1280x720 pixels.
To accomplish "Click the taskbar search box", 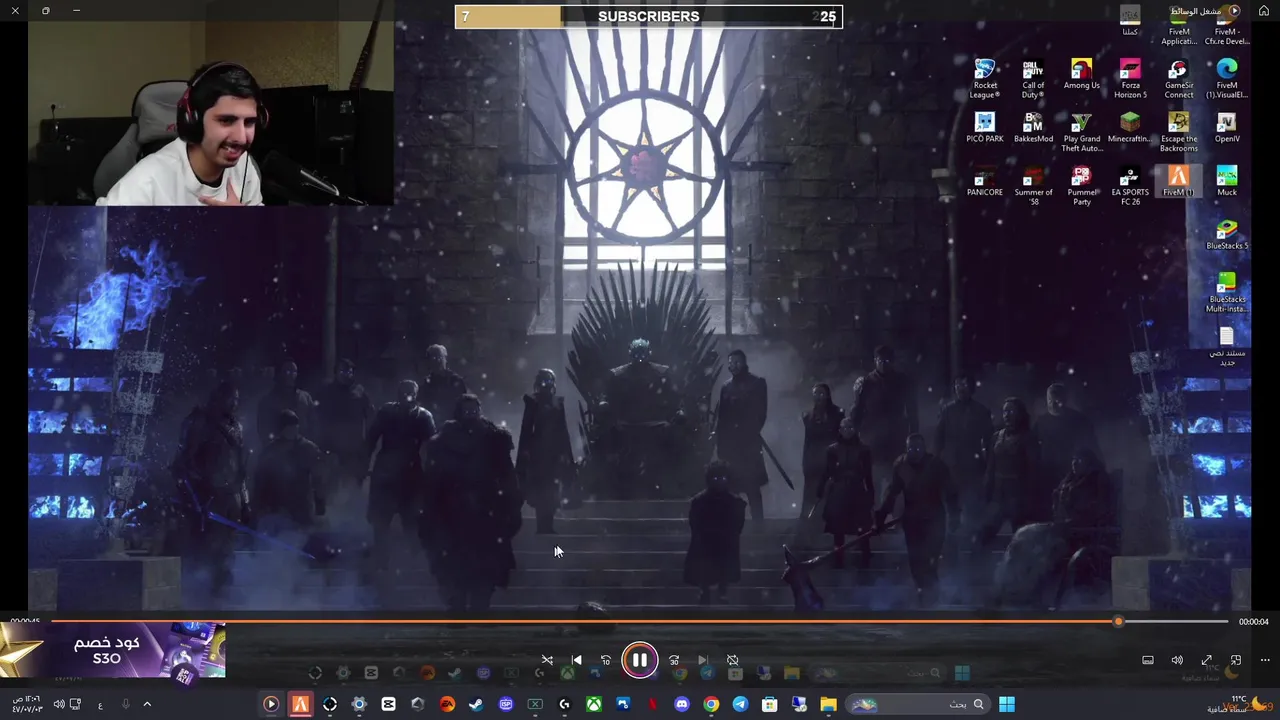I will click(x=918, y=704).
